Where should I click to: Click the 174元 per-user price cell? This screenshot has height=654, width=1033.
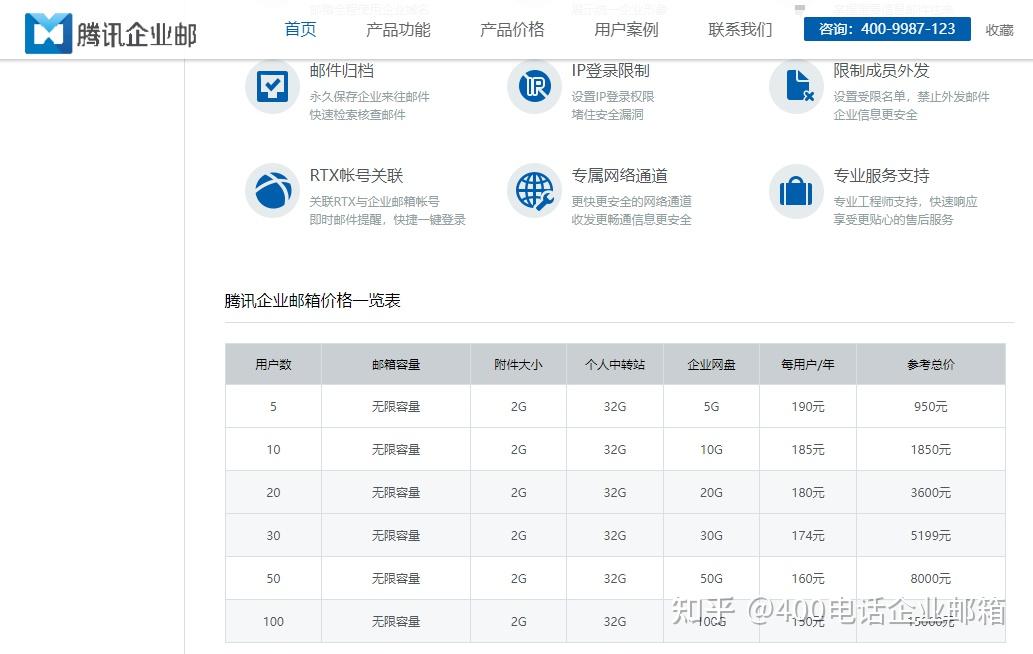point(808,535)
